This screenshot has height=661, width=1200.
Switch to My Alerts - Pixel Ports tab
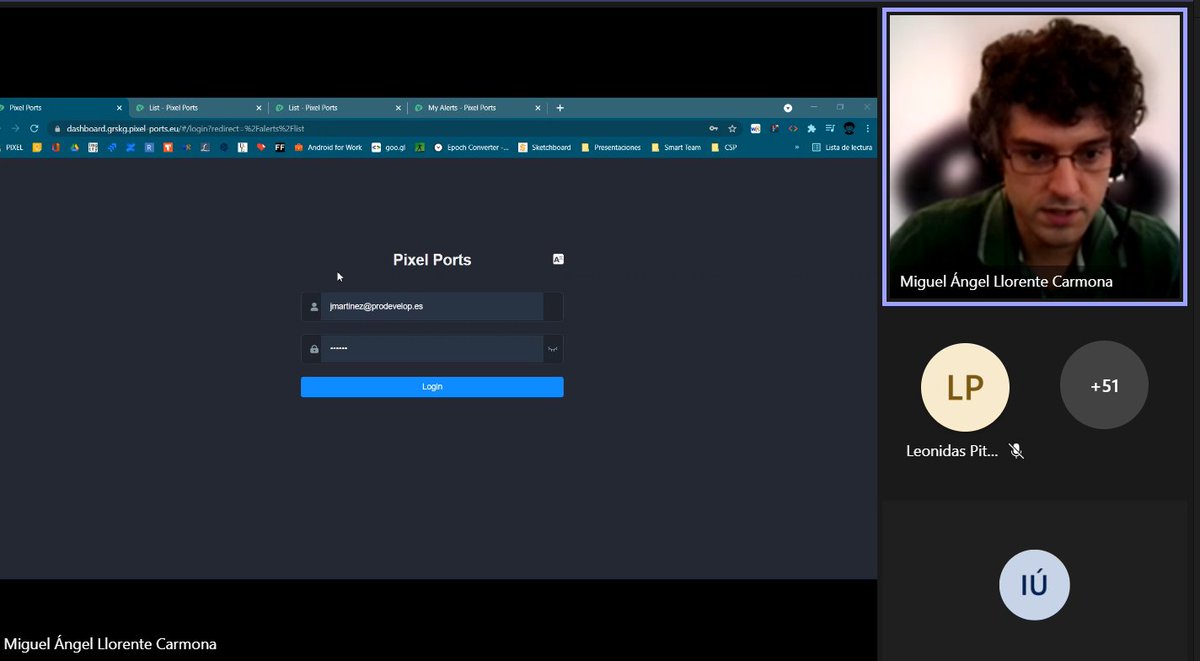pos(478,108)
